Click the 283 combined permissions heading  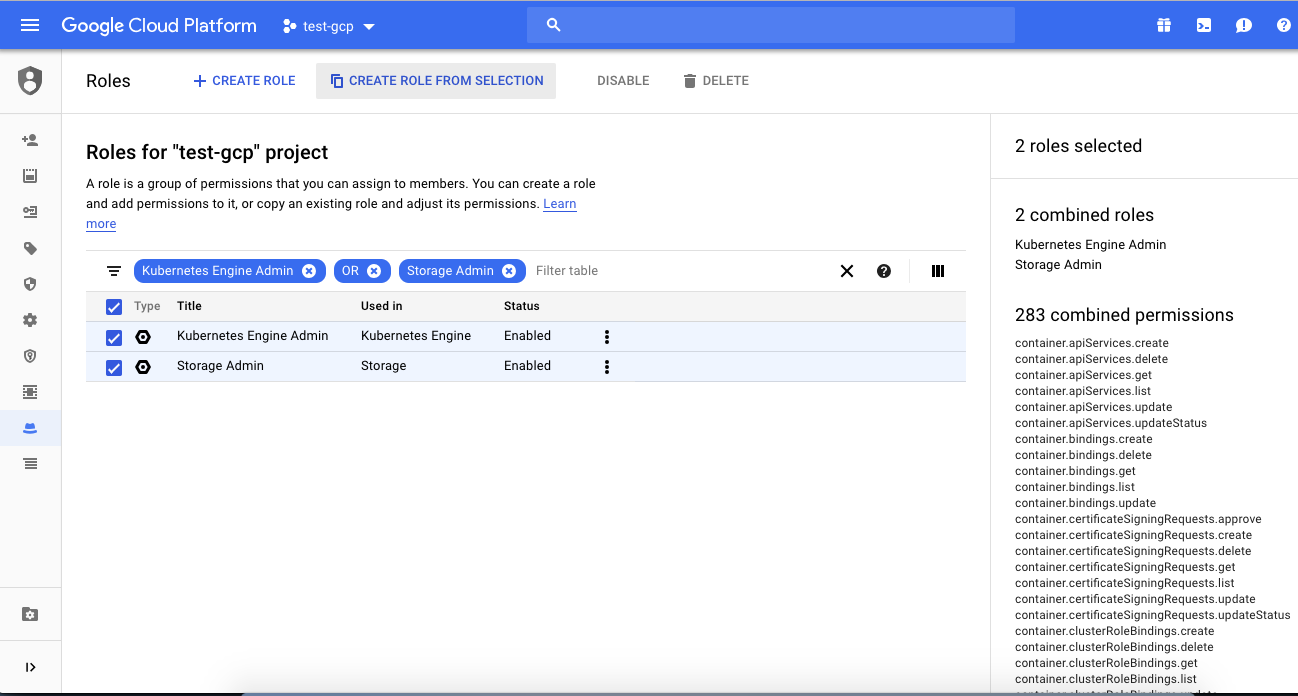tap(1124, 315)
